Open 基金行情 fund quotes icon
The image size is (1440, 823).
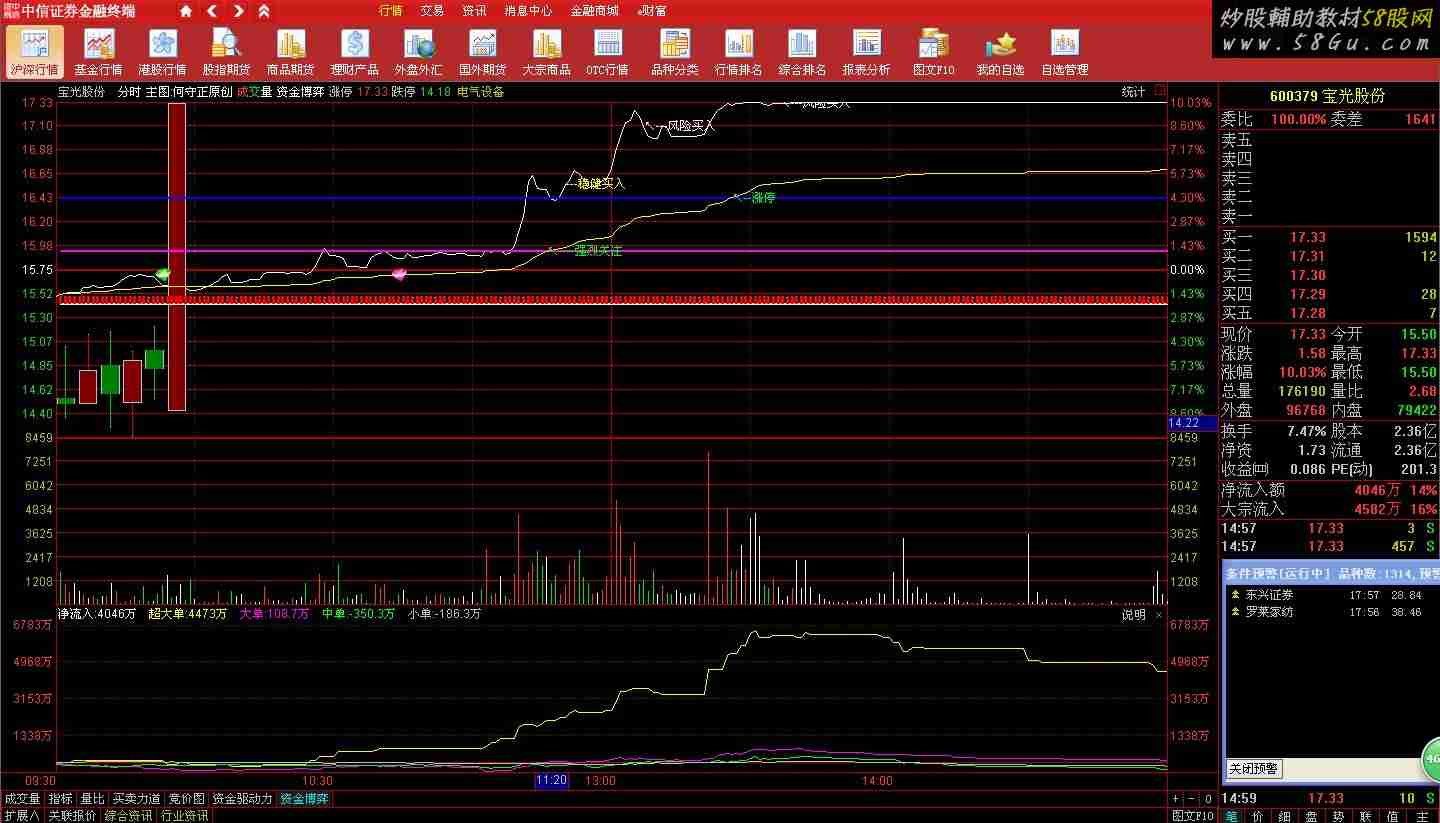[98, 52]
